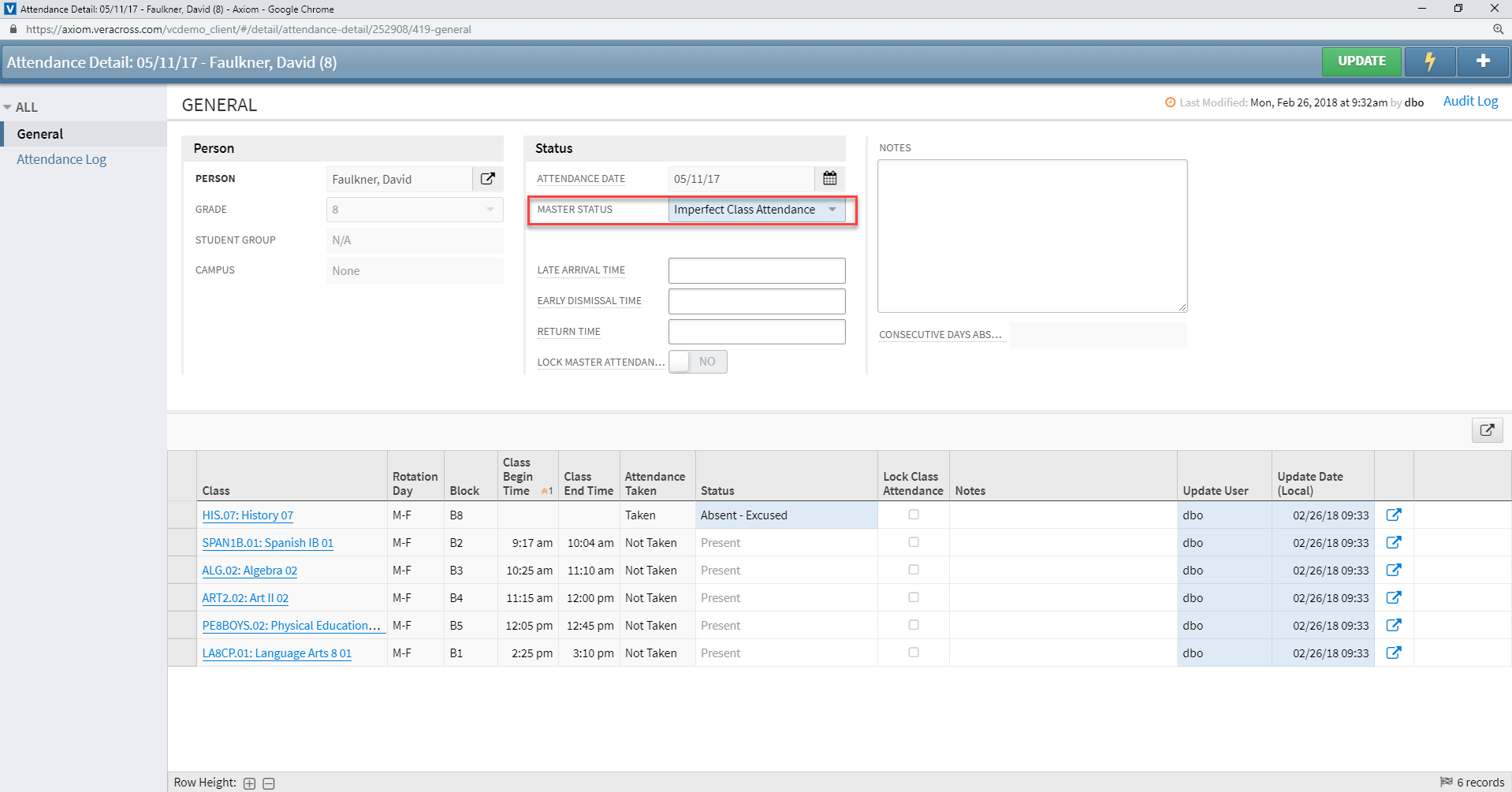This screenshot has height=792, width=1512.
Task: Increase row height with plus icon
Action: tap(250, 783)
